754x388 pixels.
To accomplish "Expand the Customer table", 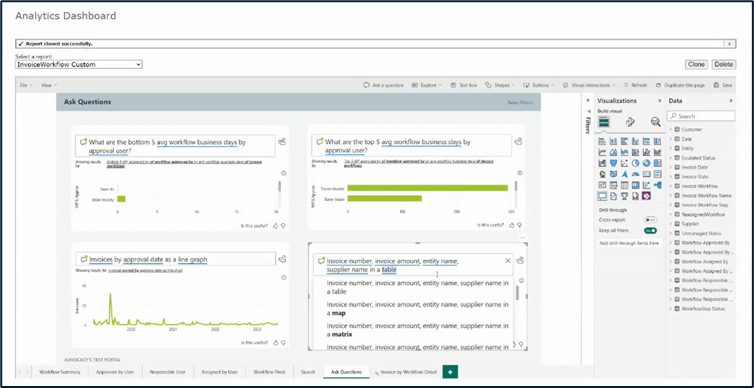I will tap(671, 130).
